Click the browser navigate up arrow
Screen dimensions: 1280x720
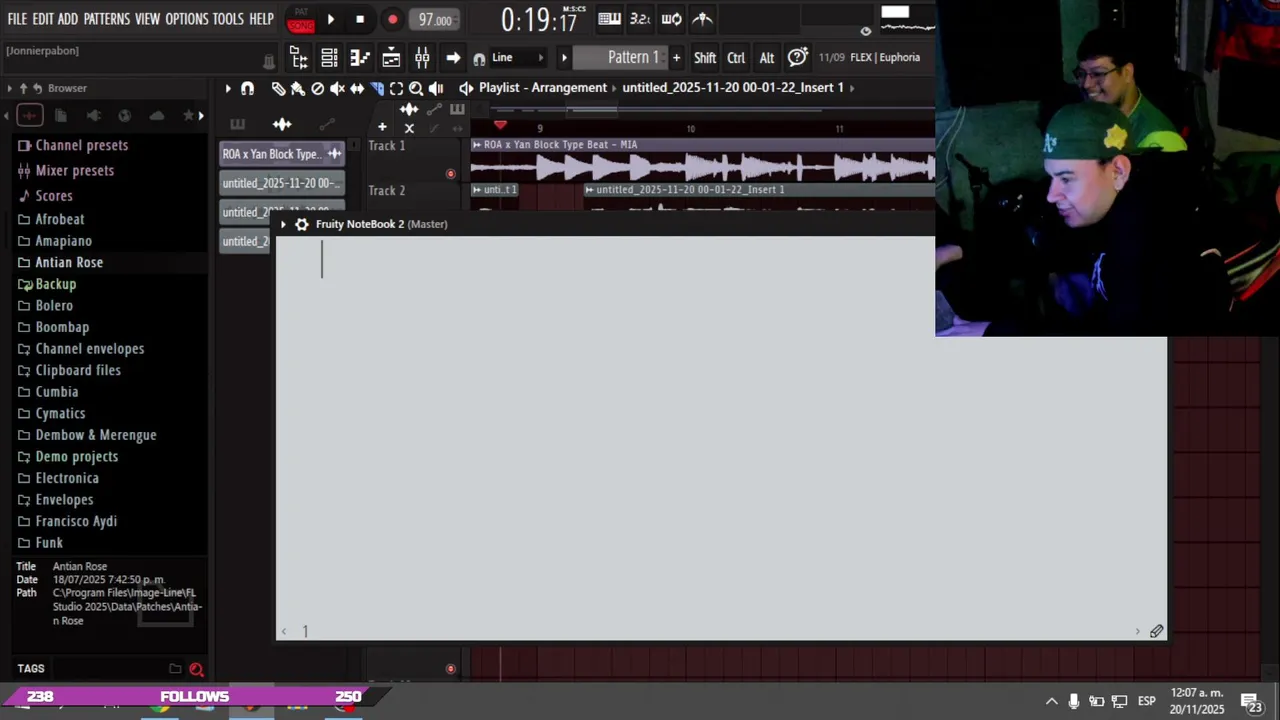[x=23, y=88]
